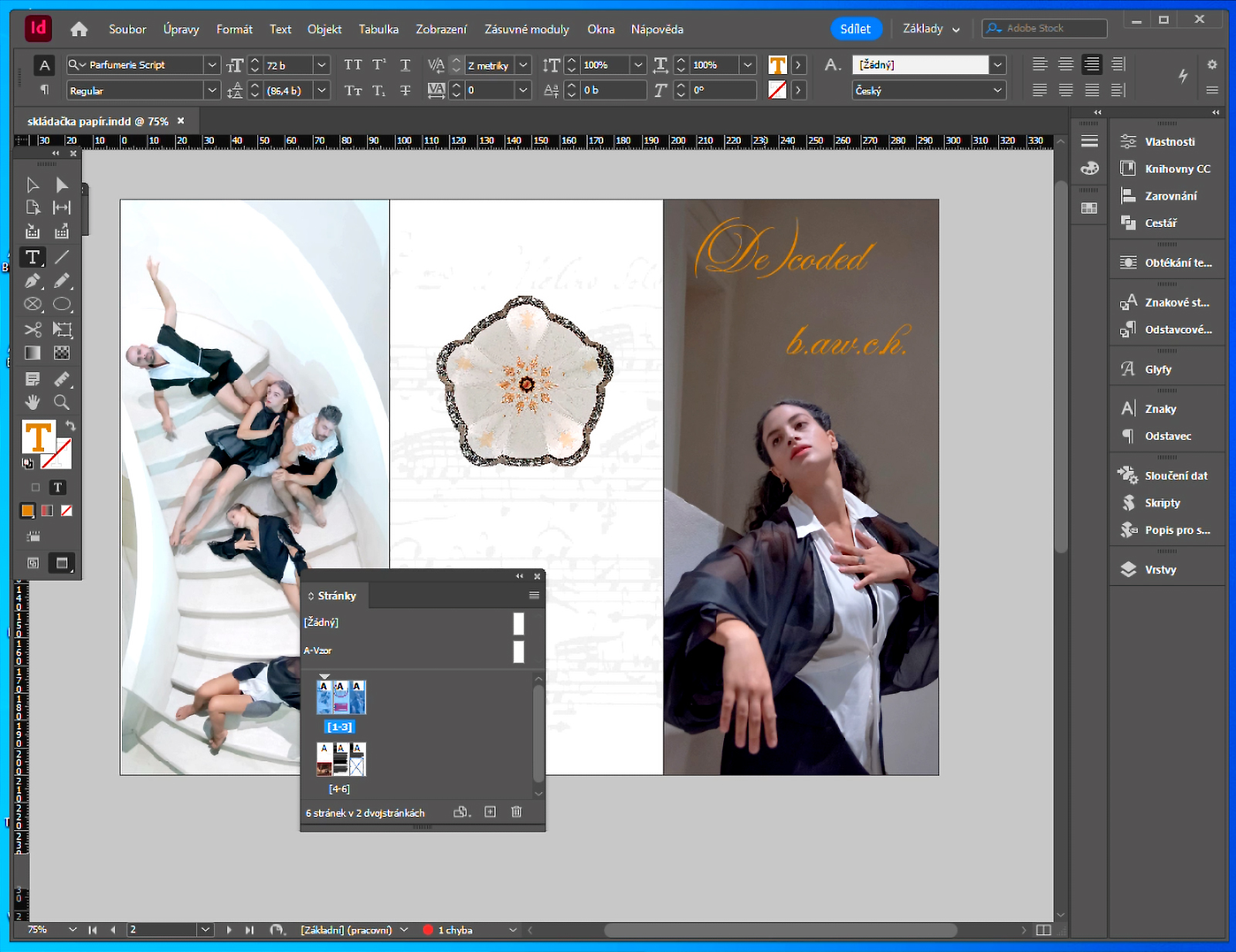The image size is (1236, 952).
Task: Open the Objekt menu
Action: pyautogui.click(x=324, y=29)
